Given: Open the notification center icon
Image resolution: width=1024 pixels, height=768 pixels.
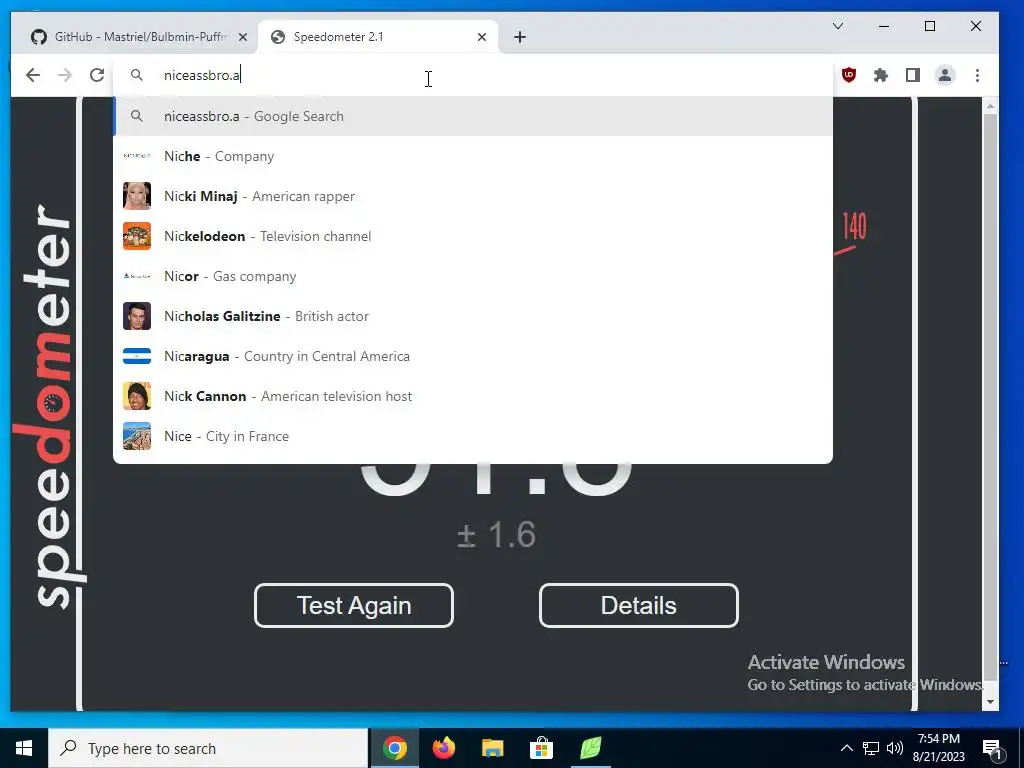Looking at the screenshot, I should coord(992,749).
